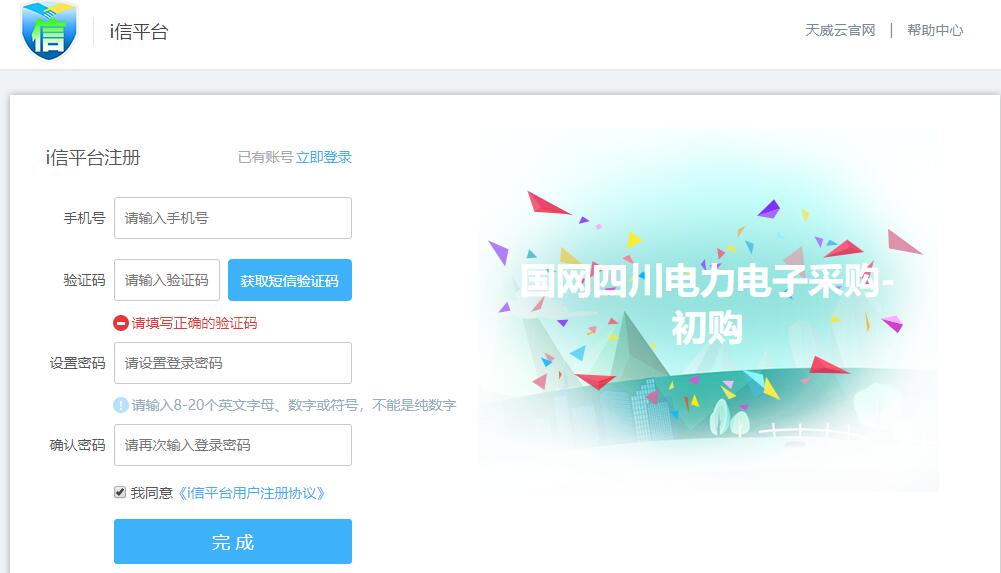The width and height of the screenshot is (1001, 573).
Task: Click the 设置密码 field label
Action: point(77,363)
